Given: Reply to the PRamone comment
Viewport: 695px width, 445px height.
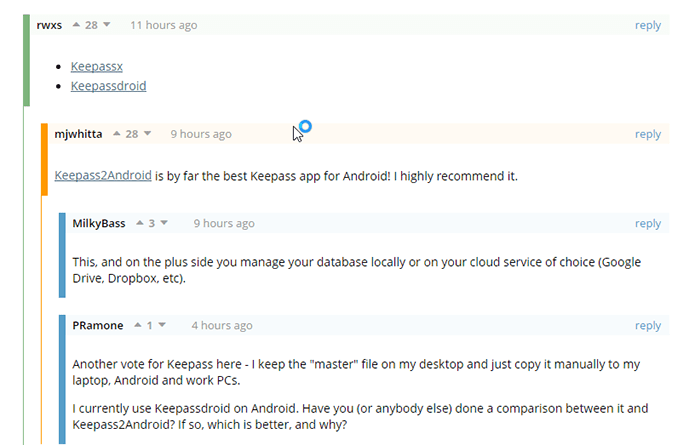Looking at the screenshot, I should coord(648,325).
